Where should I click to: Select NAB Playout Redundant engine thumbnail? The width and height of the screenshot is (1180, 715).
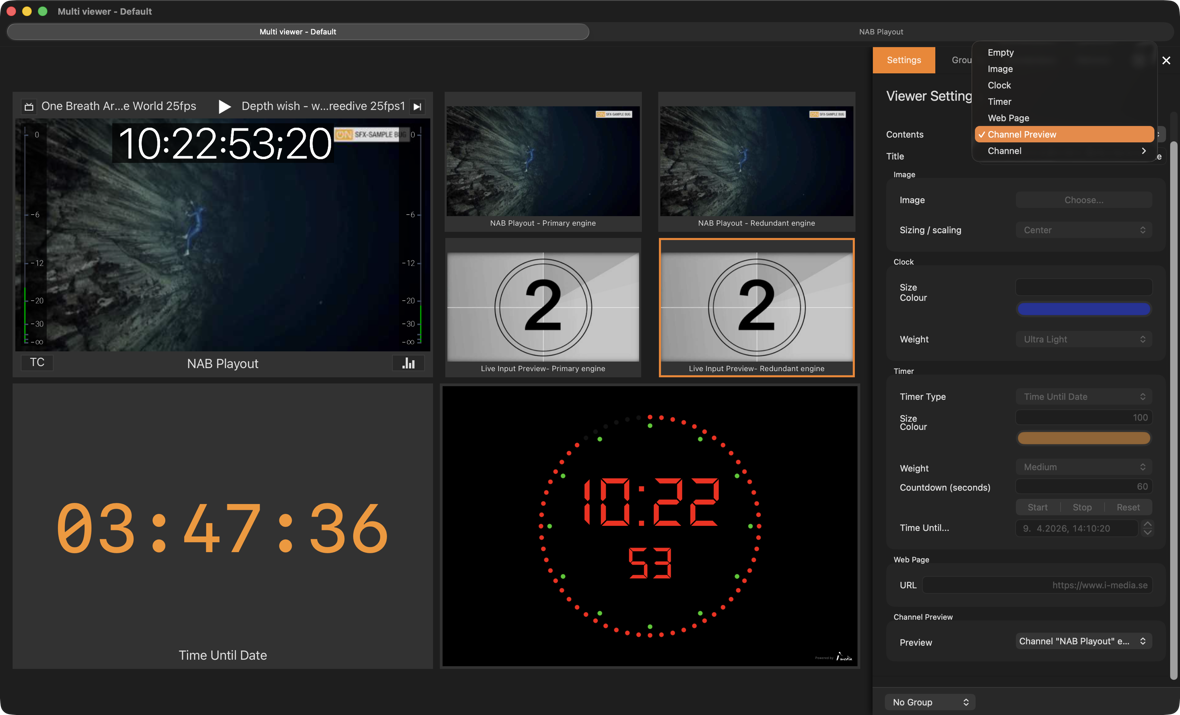(756, 162)
